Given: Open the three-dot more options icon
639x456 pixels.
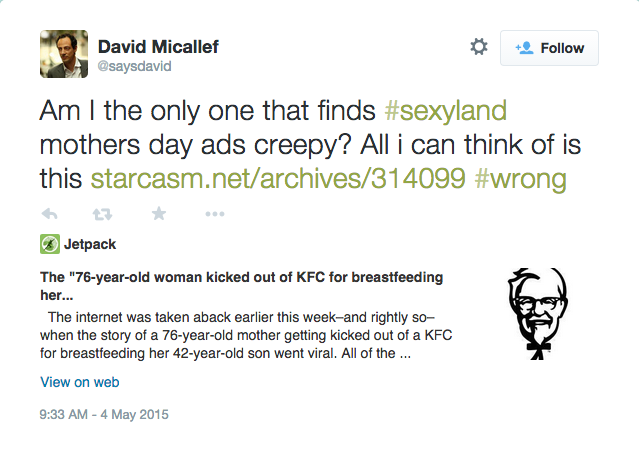Looking at the screenshot, I should (x=215, y=214).
